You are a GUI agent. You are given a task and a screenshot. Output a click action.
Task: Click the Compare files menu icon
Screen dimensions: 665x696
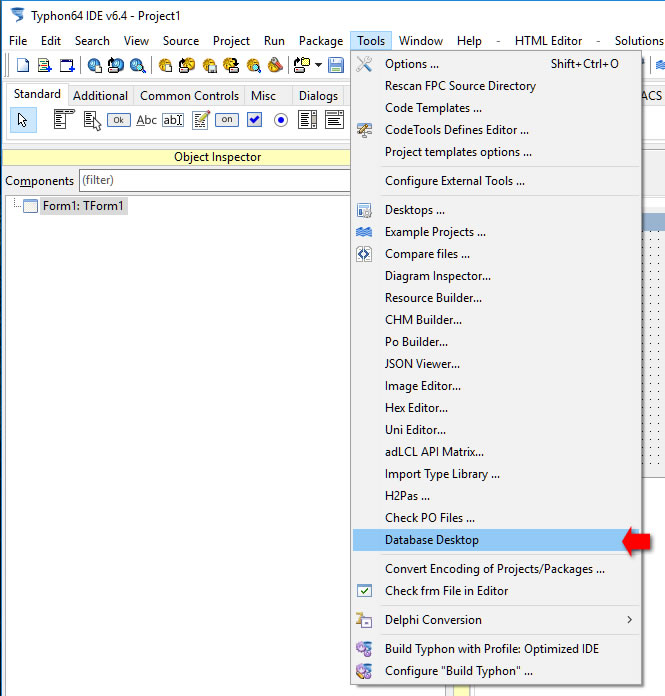point(364,254)
